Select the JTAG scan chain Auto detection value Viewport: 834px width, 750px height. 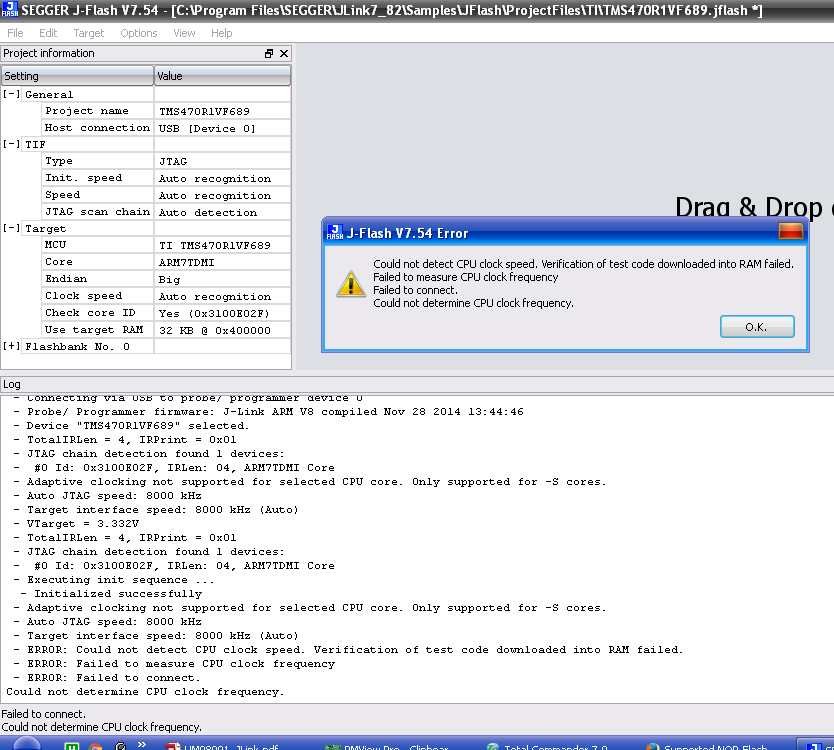click(x=208, y=212)
